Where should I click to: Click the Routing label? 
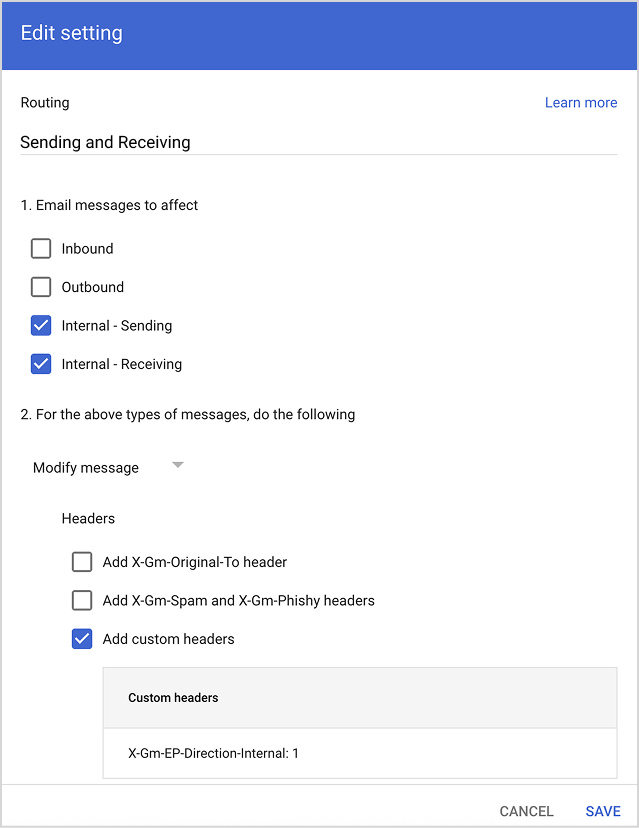45,103
